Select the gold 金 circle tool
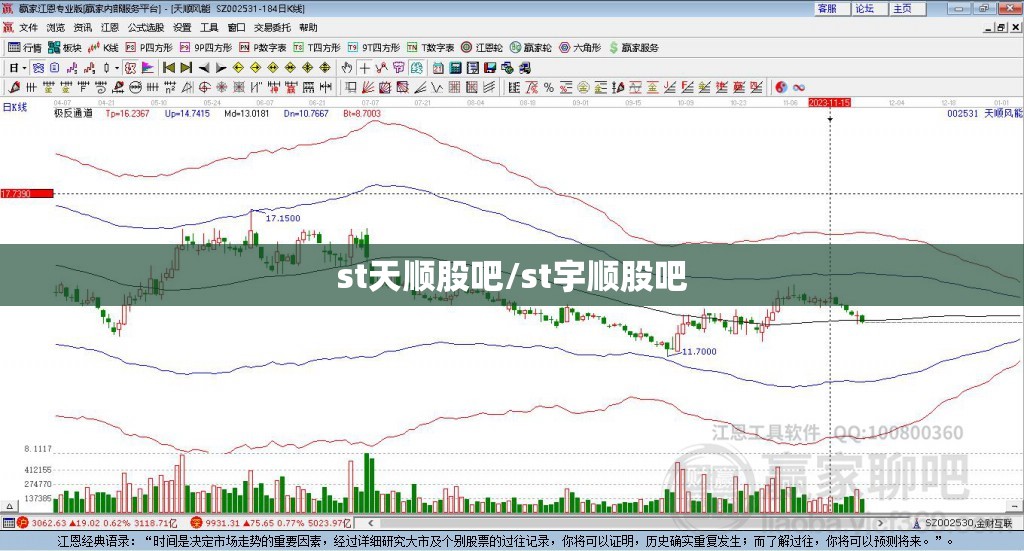 click(x=584, y=87)
